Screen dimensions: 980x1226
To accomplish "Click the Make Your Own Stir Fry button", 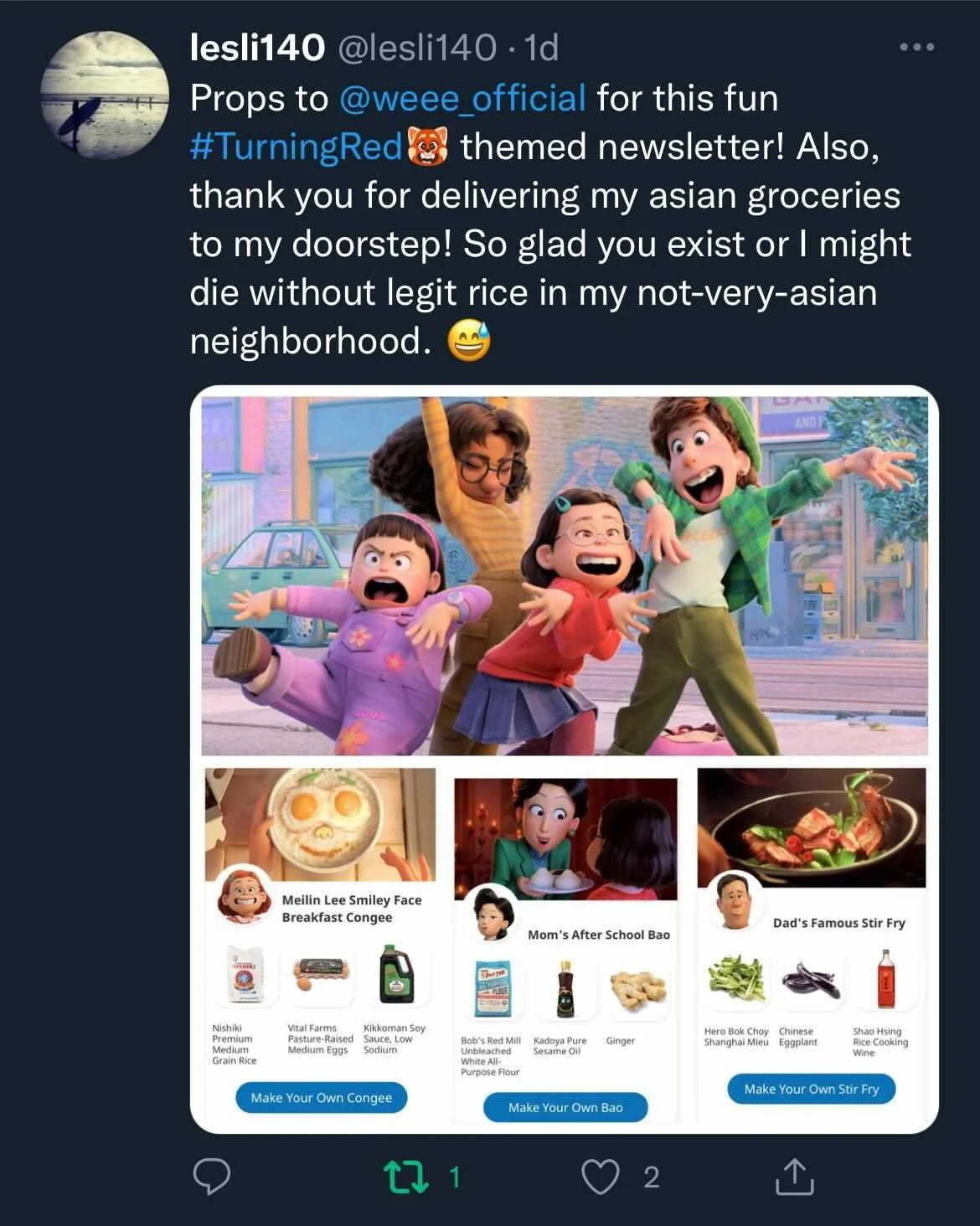I will tap(811, 1089).
